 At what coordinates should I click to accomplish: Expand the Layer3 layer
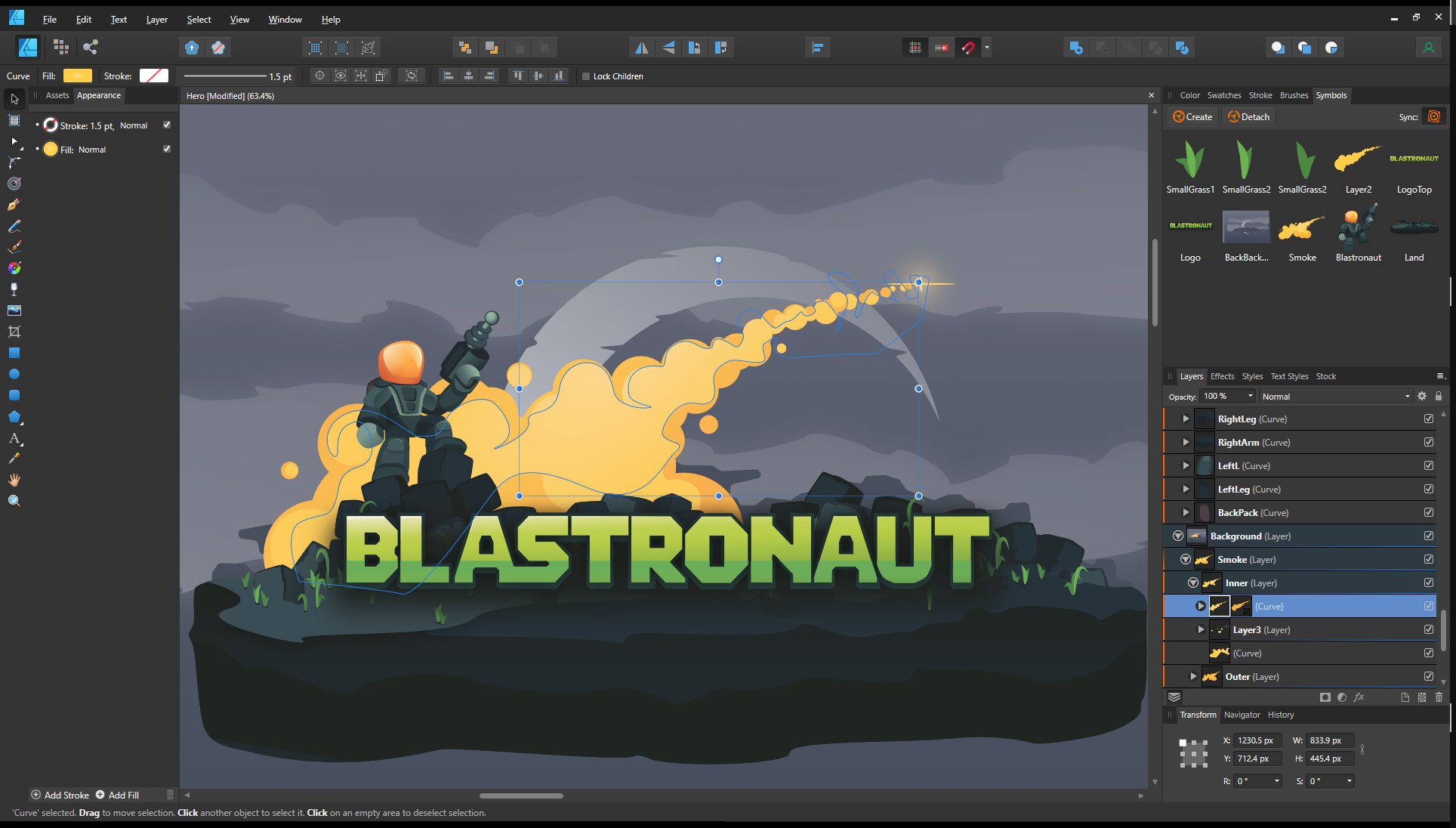(1201, 629)
